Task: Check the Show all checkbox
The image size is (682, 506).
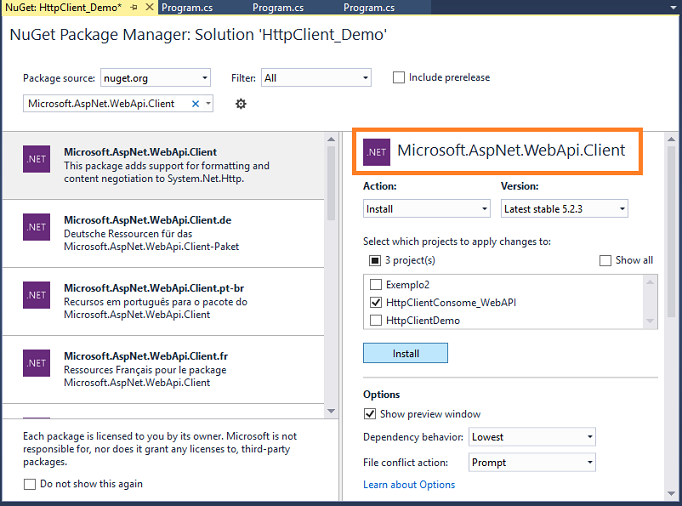Action: (605, 260)
